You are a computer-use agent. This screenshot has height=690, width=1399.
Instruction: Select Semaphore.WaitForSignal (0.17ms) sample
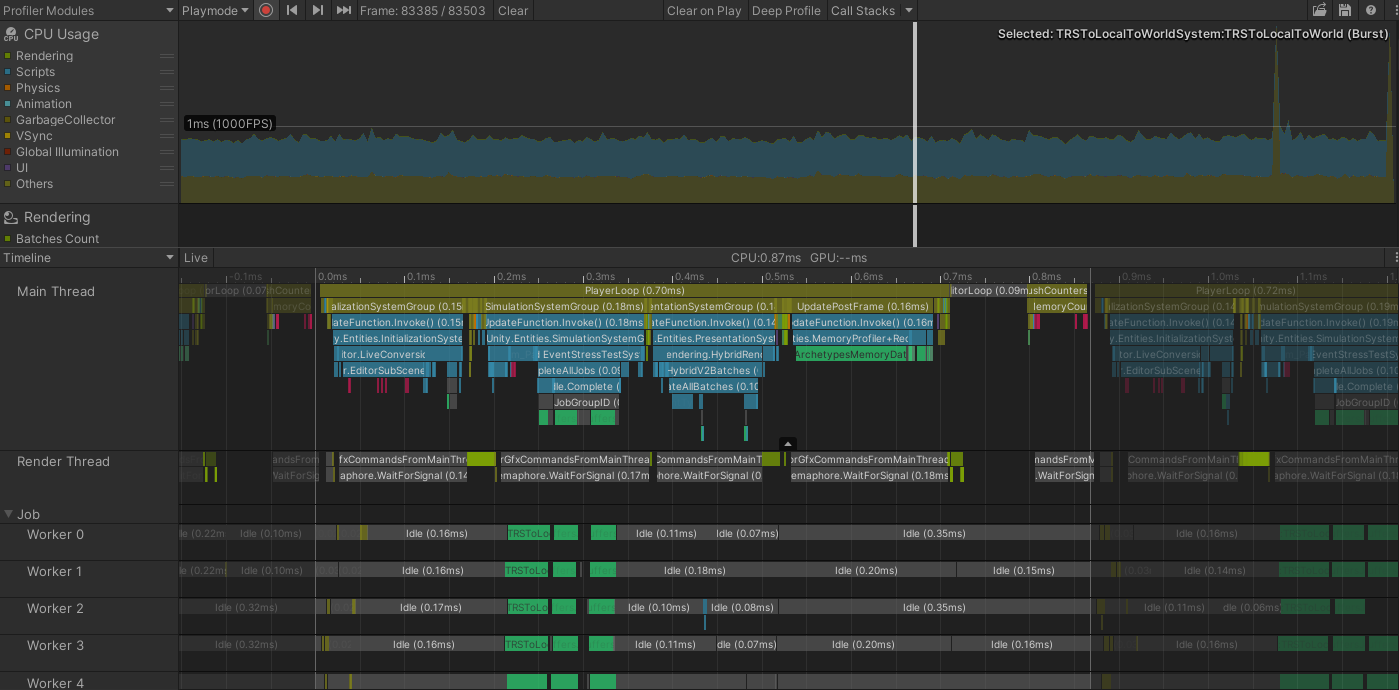575,475
